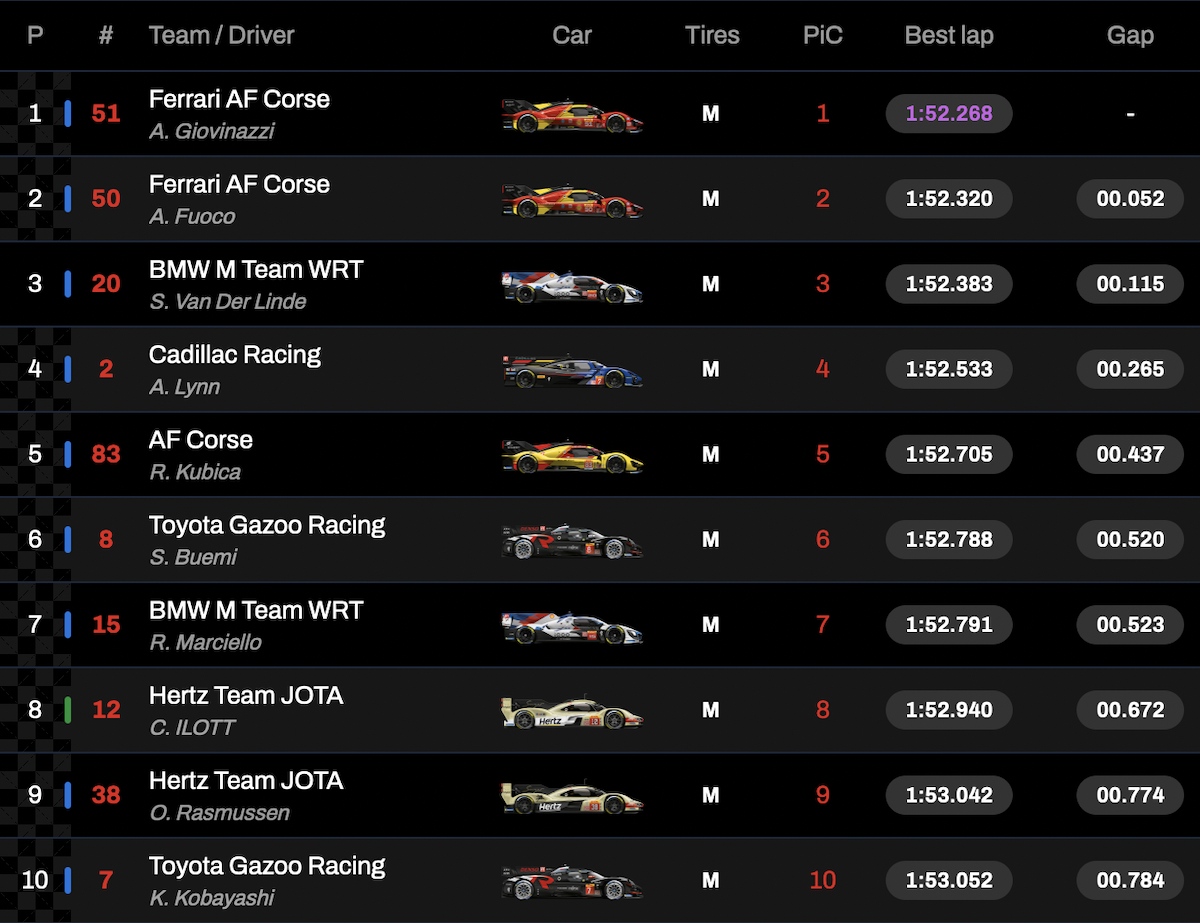Select the purple 1:52.268 best lap badge
Image resolution: width=1200 pixels, height=923 pixels.
tap(949, 113)
